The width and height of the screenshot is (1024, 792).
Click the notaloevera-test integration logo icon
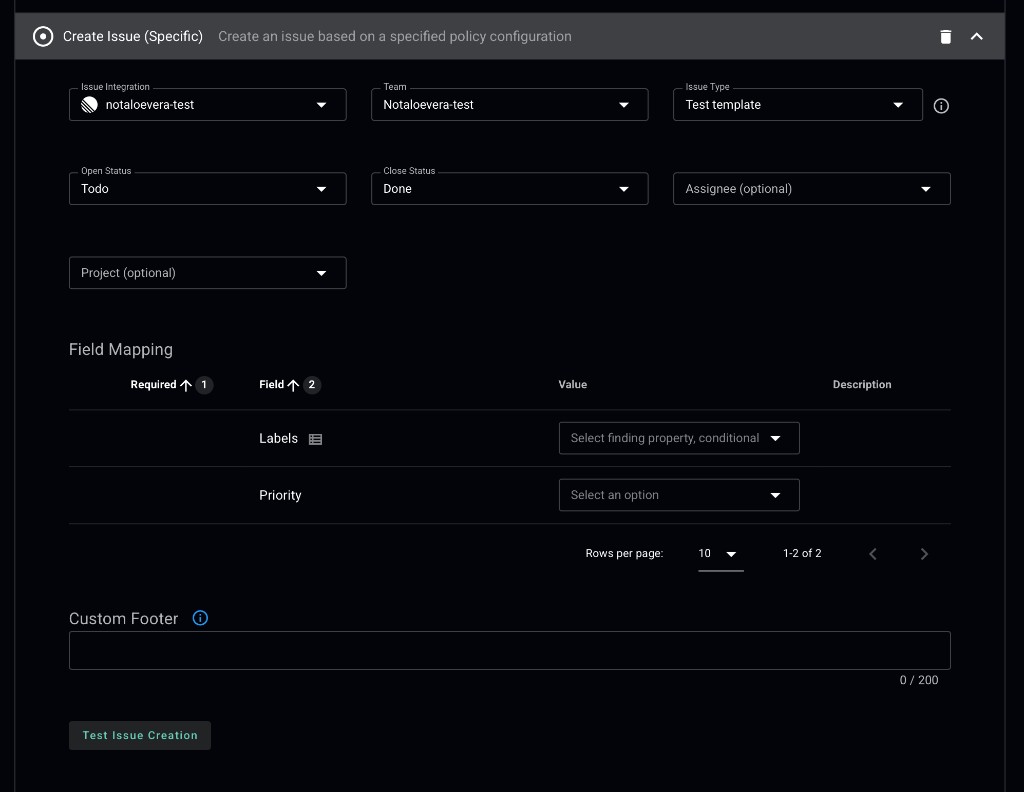[89, 104]
